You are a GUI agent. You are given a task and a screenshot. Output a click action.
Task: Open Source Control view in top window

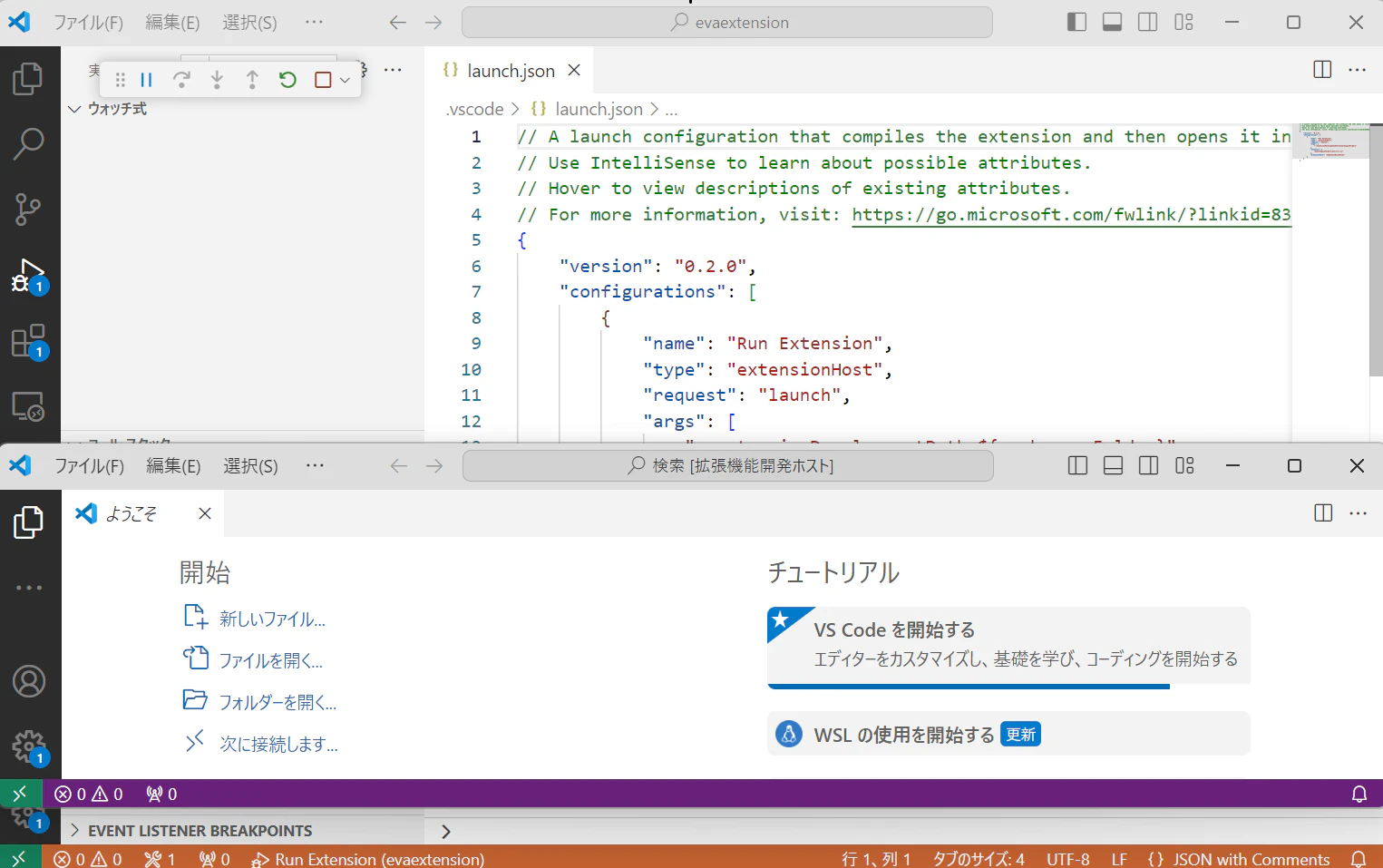(28, 210)
